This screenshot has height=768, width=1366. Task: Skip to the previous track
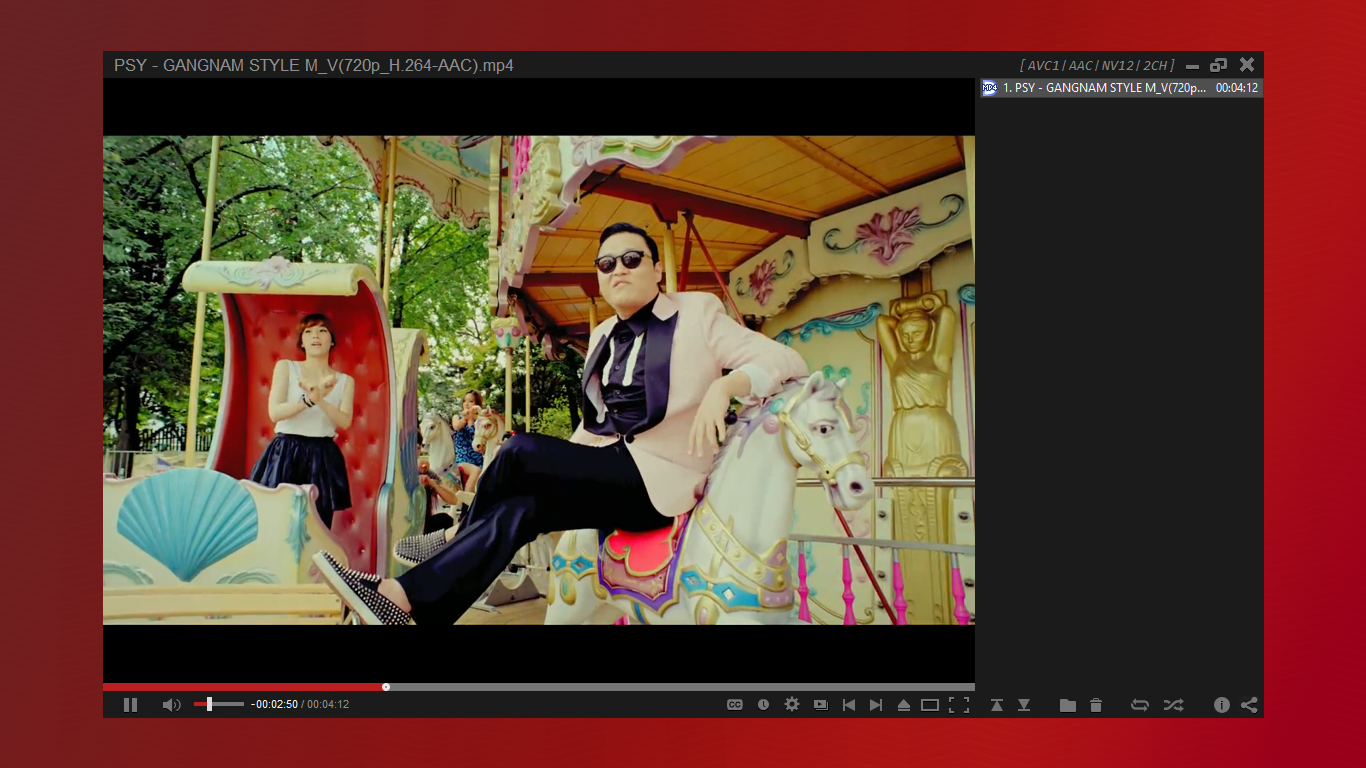(849, 705)
